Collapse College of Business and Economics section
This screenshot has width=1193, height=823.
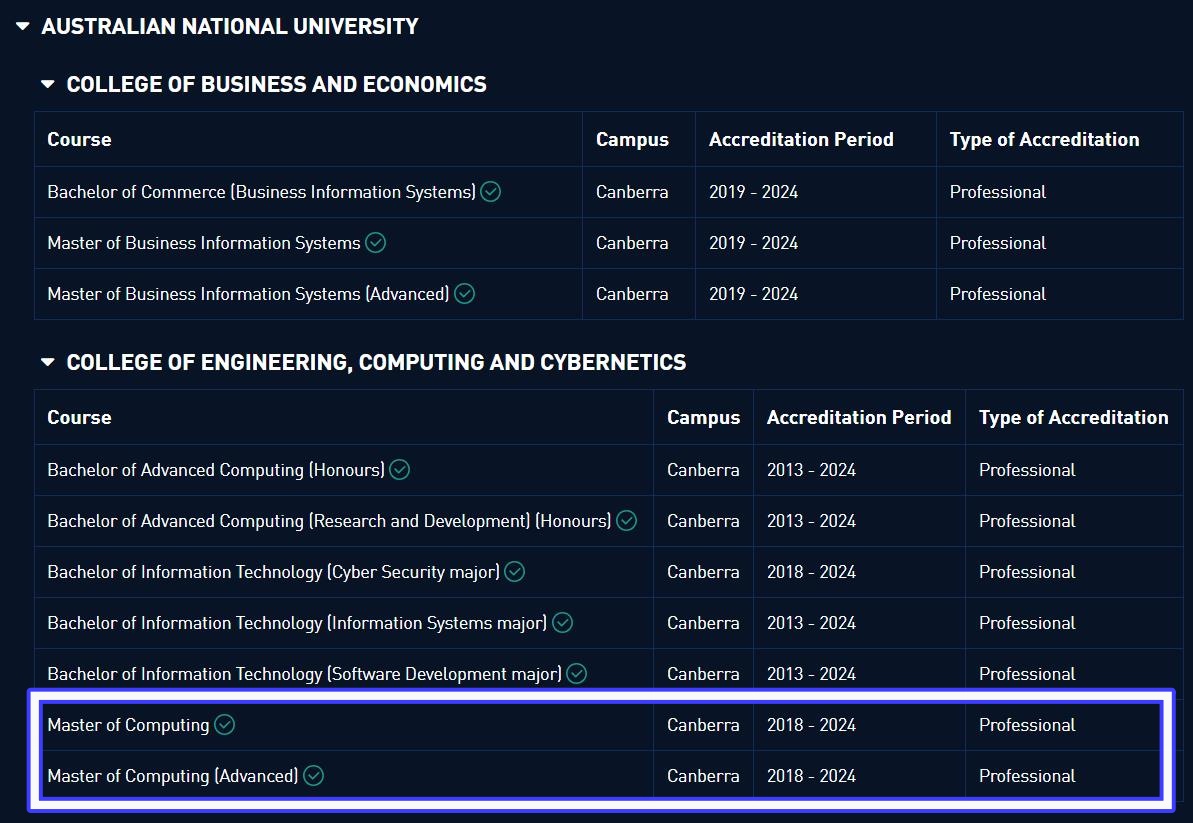[x=48, y=84]
